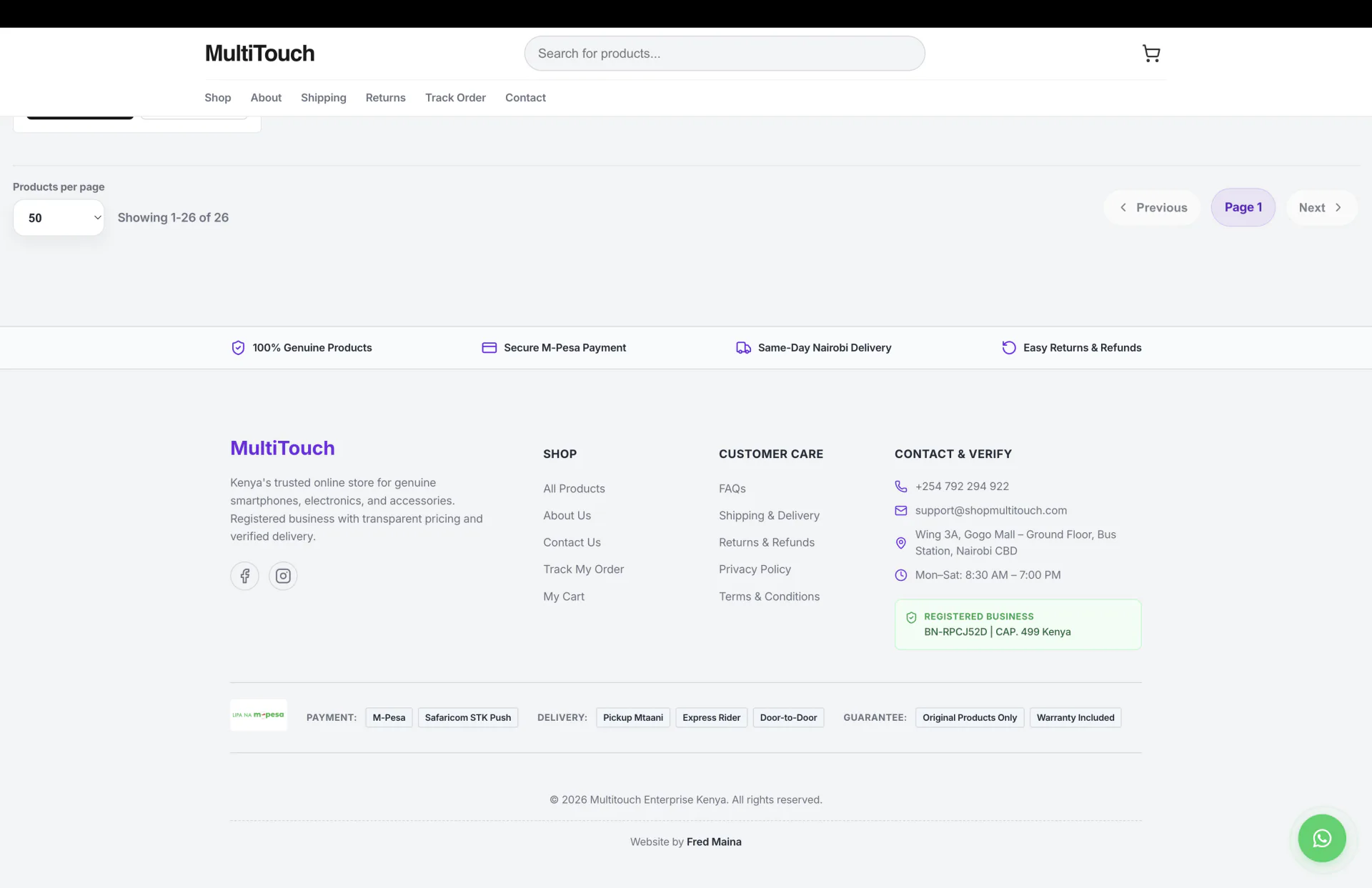The image size is (1372, 888).
Task: Click the MultiTouch header logo
Action: [x=259, y=54]
